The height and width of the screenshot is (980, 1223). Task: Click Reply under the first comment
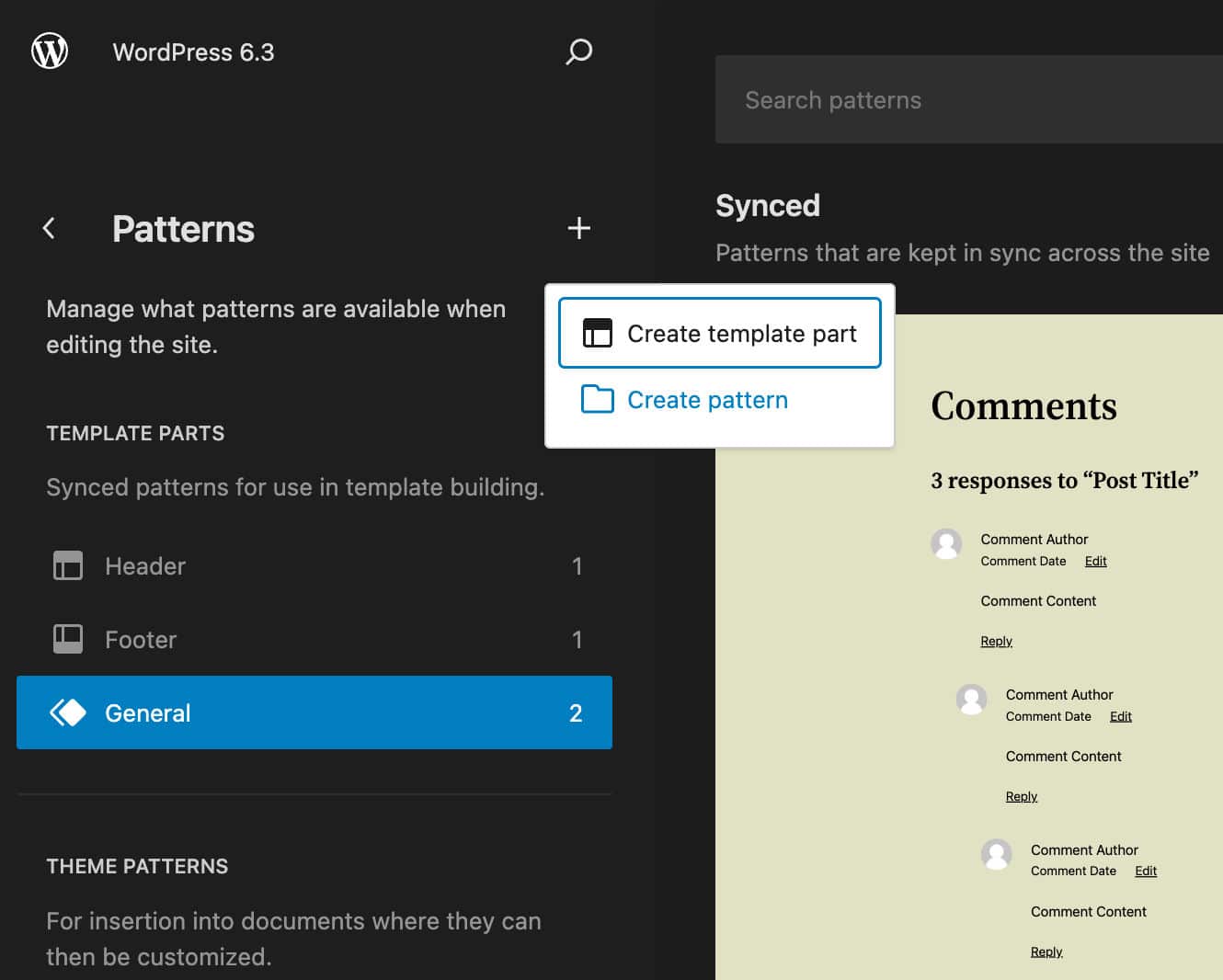click(x=996, y=641)
